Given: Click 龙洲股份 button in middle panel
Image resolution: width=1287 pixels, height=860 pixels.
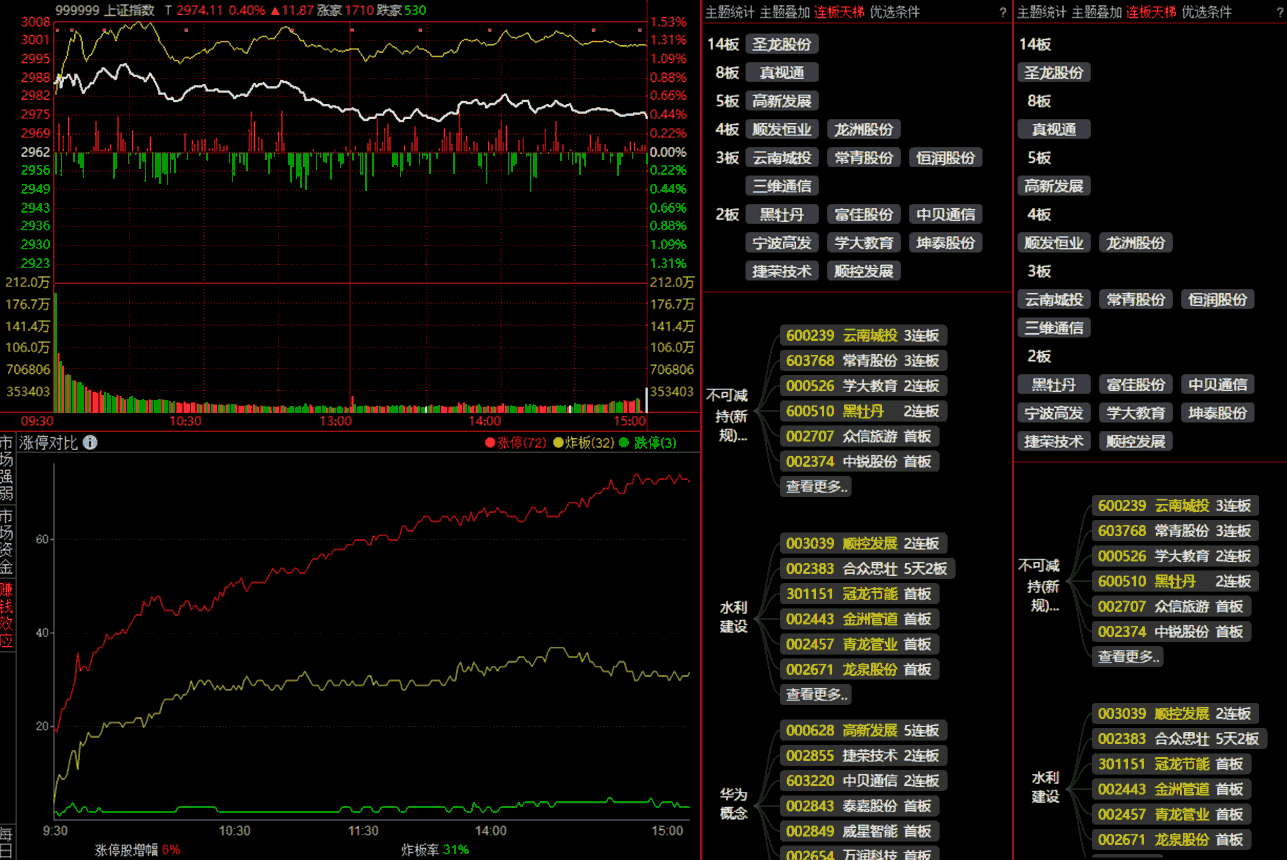Looking at the screenshot, I should tap(864, 129).
